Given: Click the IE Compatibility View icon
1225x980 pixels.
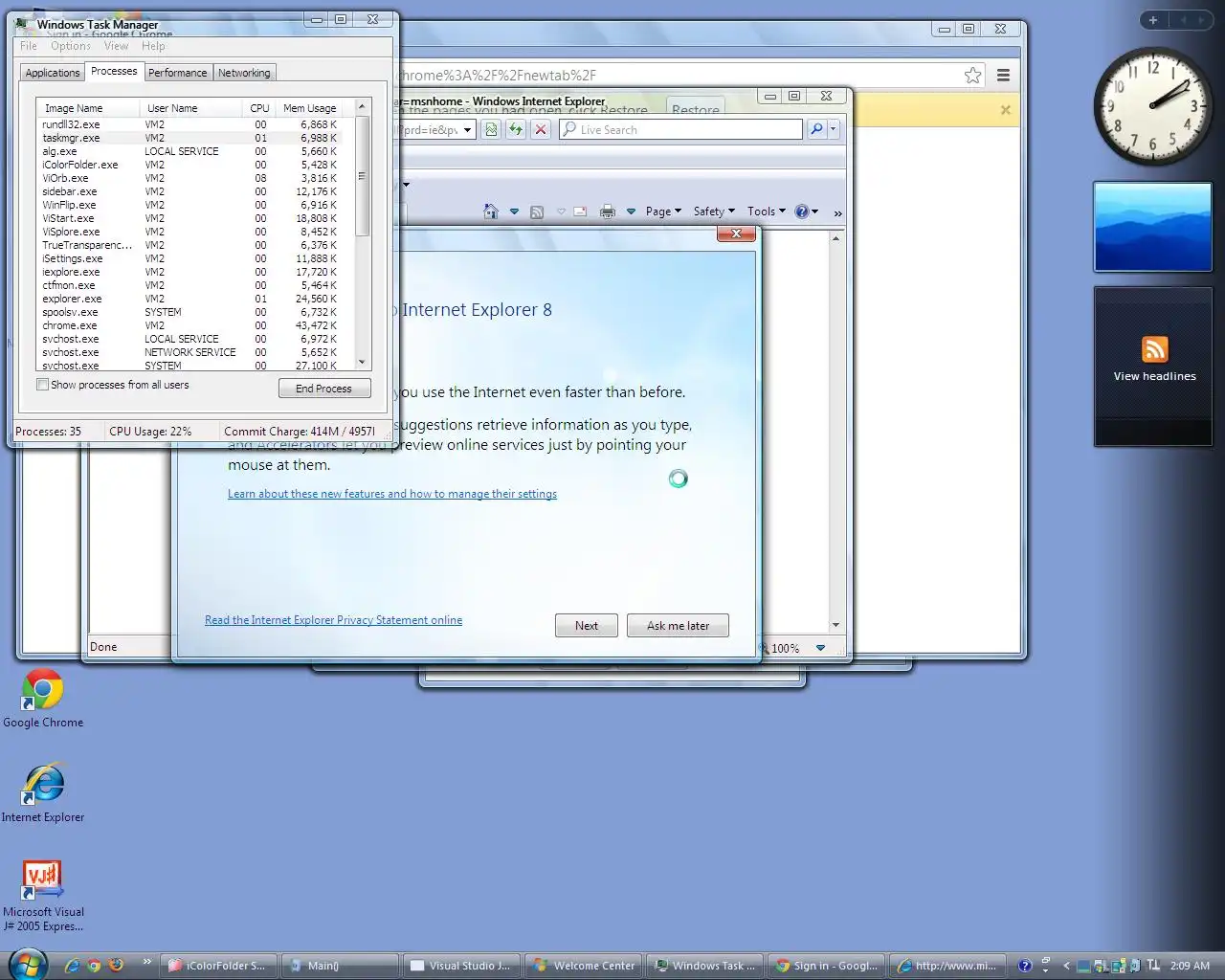Looking at the screenshot, I should coord(492,129).
